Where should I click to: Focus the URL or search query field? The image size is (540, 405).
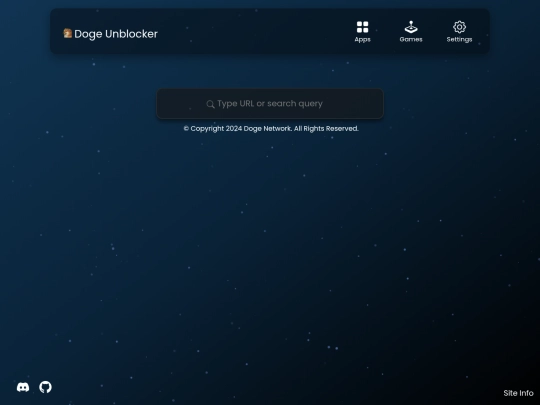click(270, 104)
